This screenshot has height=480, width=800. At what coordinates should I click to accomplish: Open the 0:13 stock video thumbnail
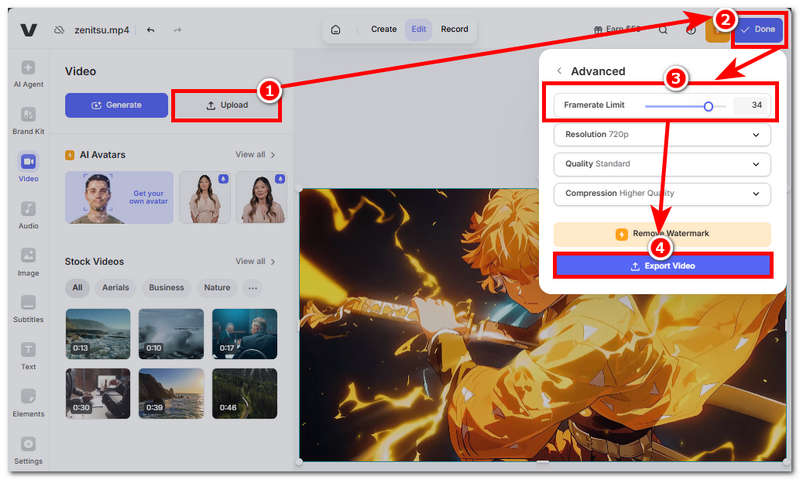pyautogui.click(x=98, y=334)
